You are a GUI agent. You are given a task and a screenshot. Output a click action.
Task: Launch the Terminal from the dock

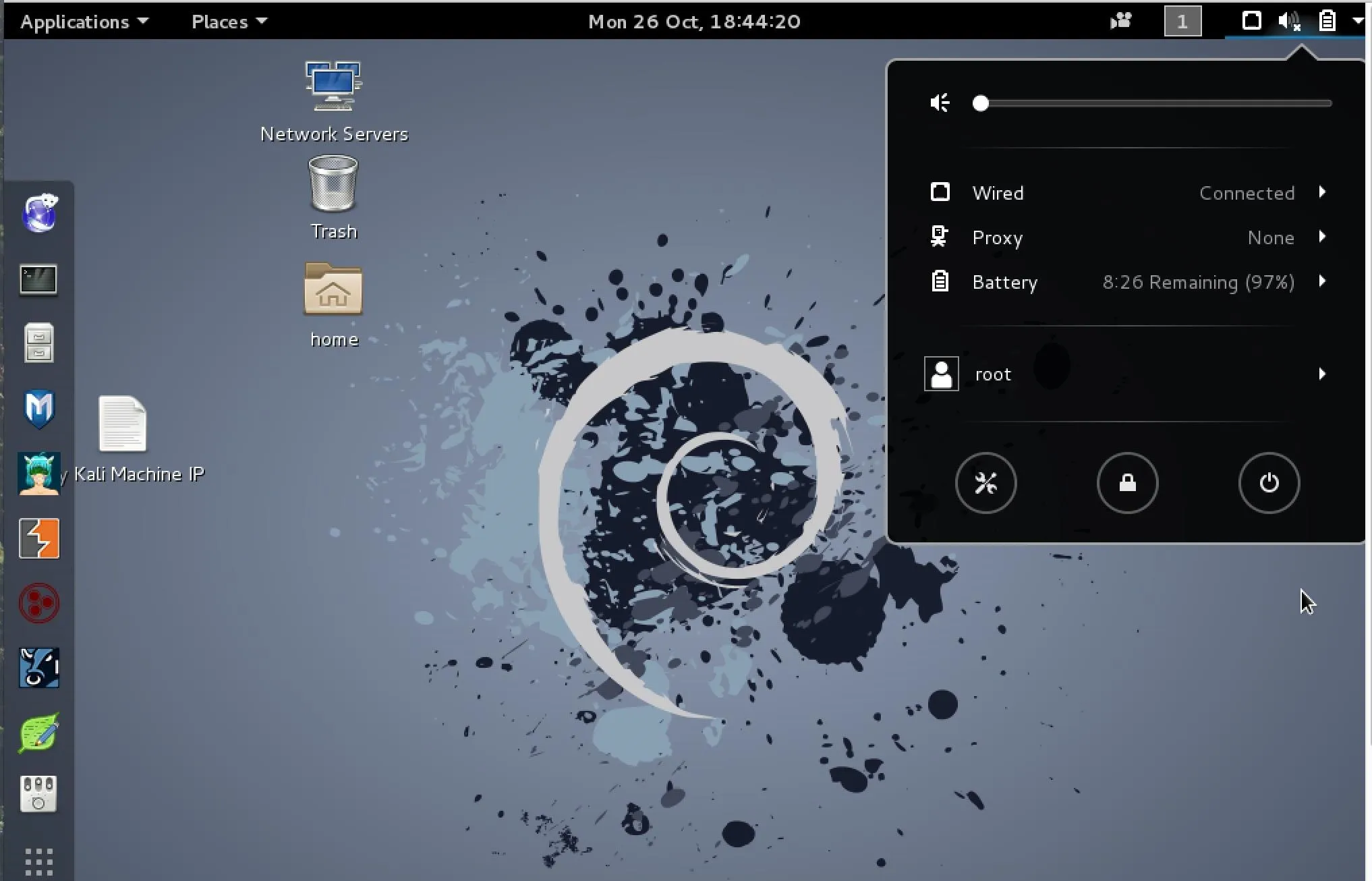tap(38, 279)
